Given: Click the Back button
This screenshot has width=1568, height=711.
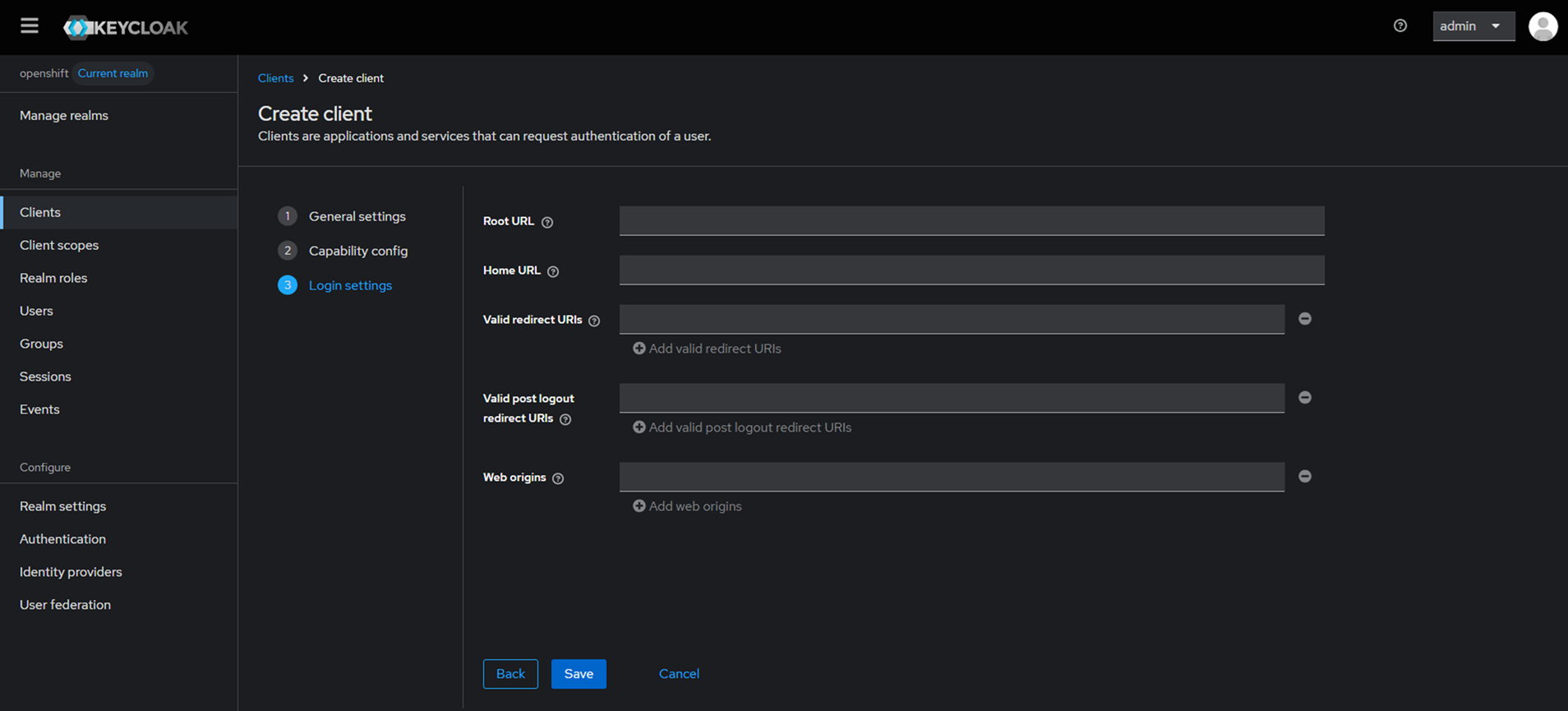Looking at the screenshot, I should click(x=510, y=674).
